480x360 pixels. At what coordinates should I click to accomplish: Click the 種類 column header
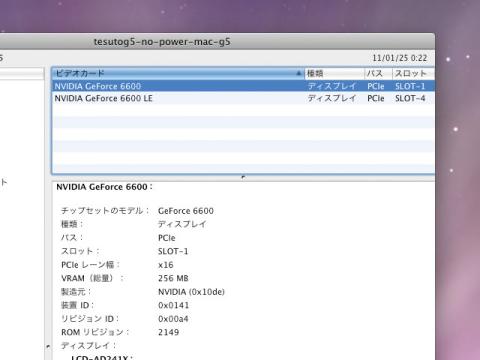[x=334, y=73]
